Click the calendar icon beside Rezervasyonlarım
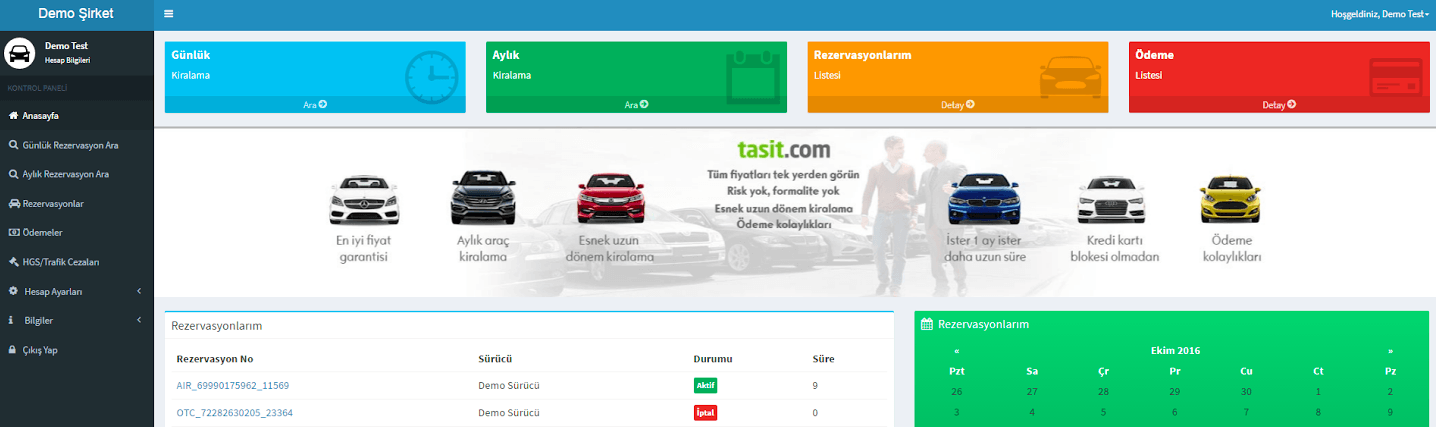Image resolution: width=1436 pixels, height=427 pixels. click(927, 324)
